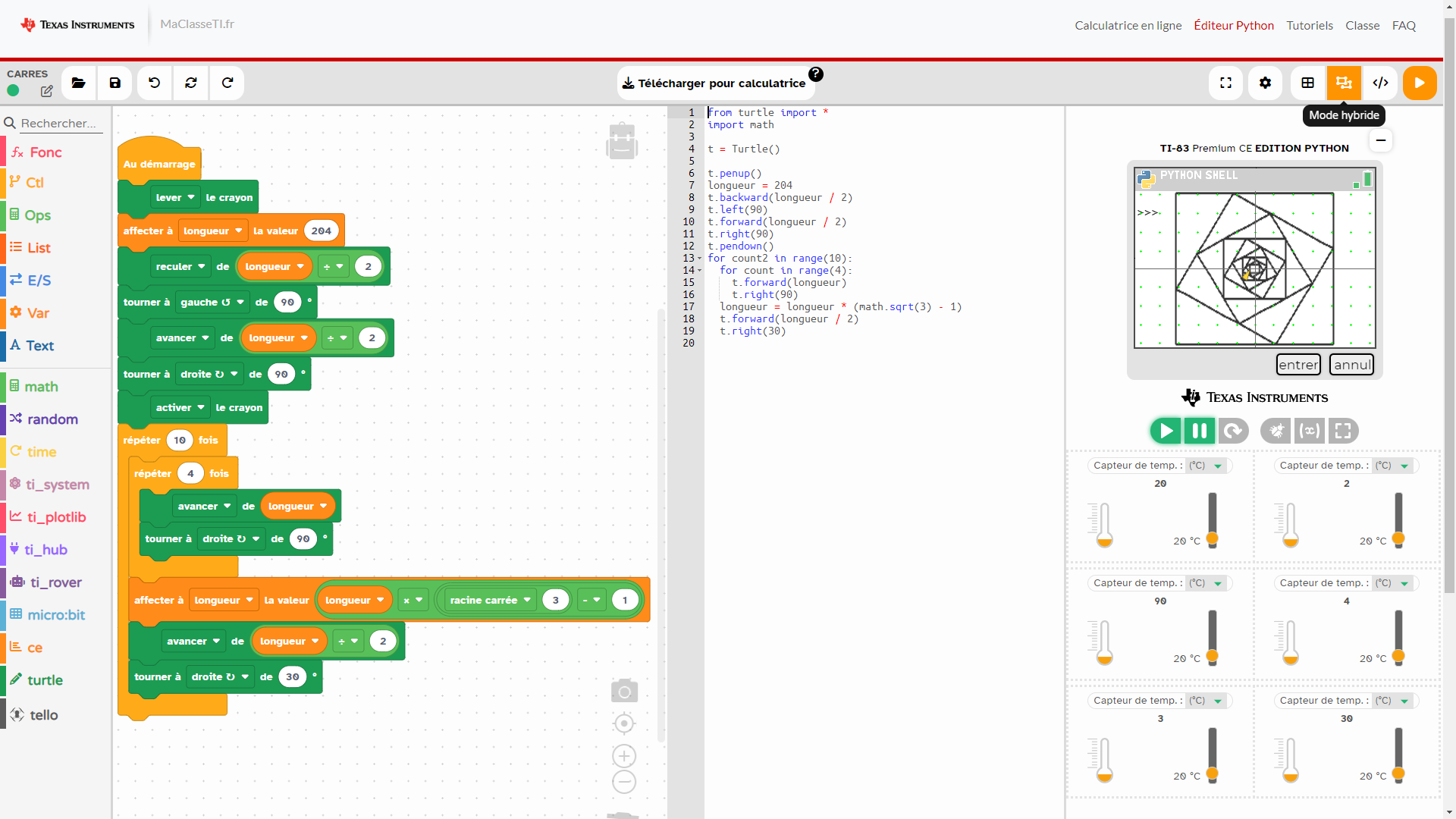
Task: Edit the 10 repeat count field
Action: [x=180, y=440]
